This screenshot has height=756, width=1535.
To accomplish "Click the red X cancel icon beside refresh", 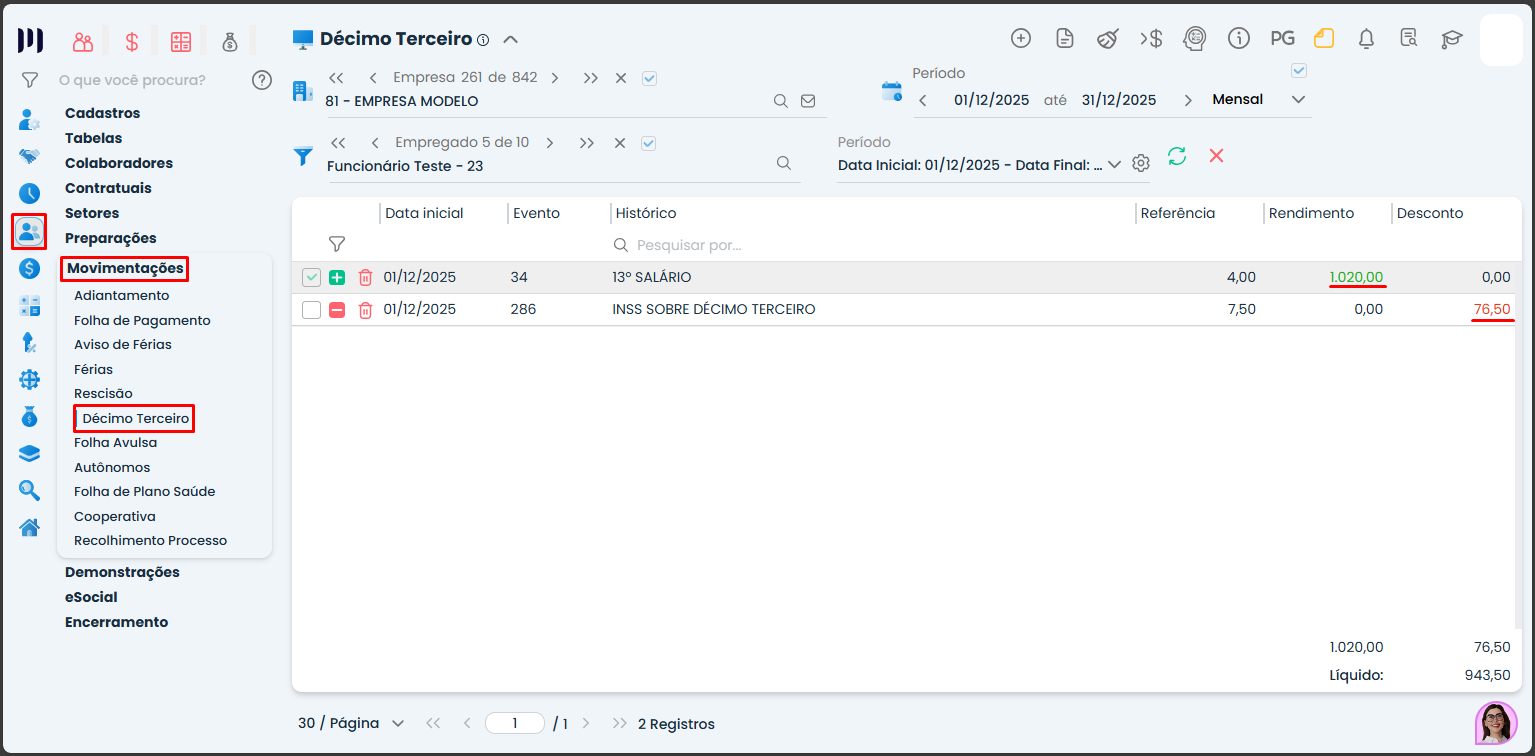I will point(1216,156).
